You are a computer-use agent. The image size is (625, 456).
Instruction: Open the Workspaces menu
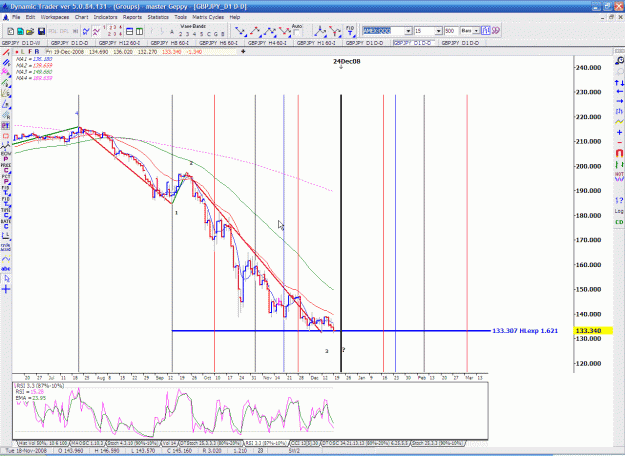point(55,17)
